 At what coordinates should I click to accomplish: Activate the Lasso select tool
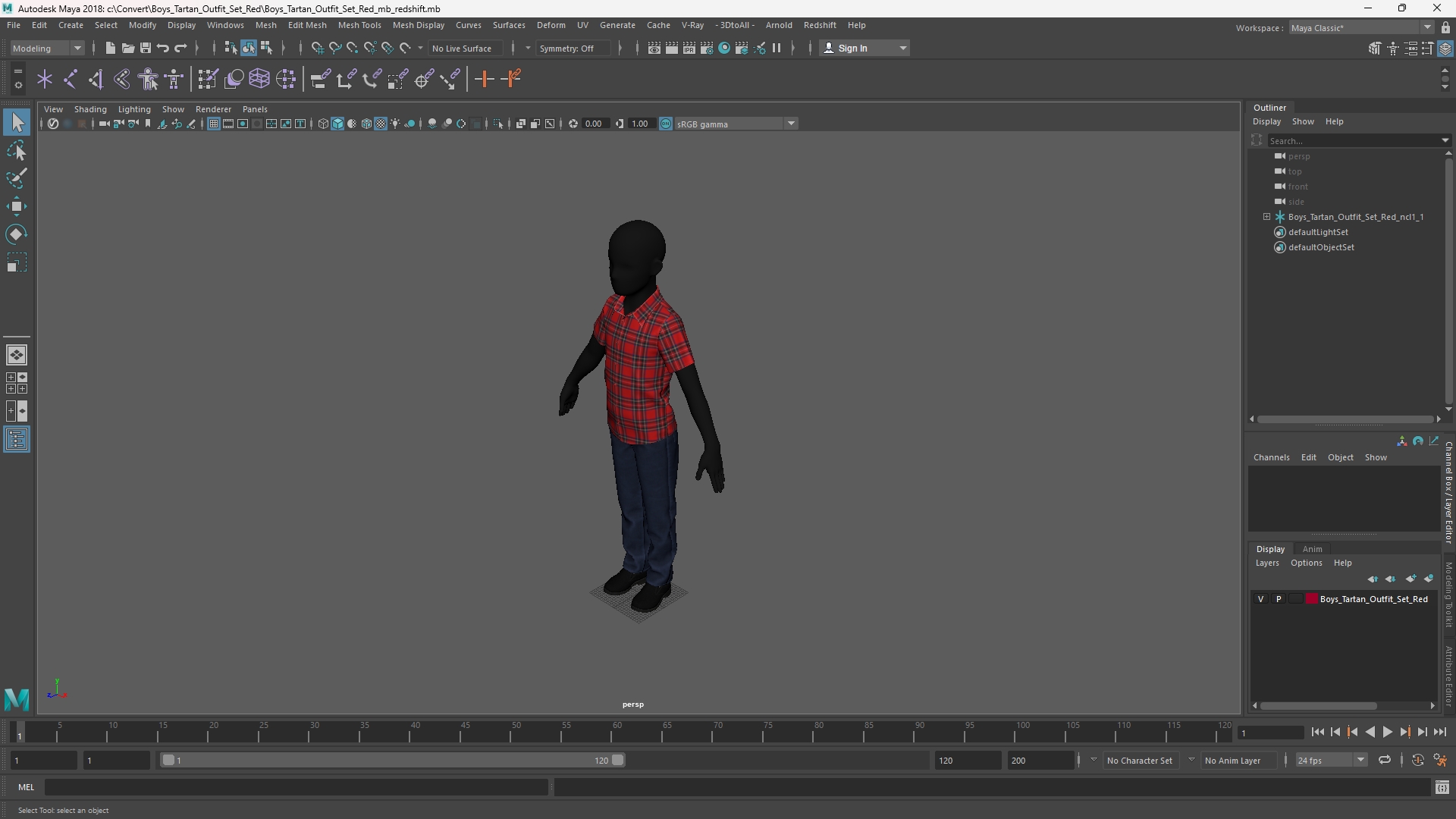(x=17, y=150)
